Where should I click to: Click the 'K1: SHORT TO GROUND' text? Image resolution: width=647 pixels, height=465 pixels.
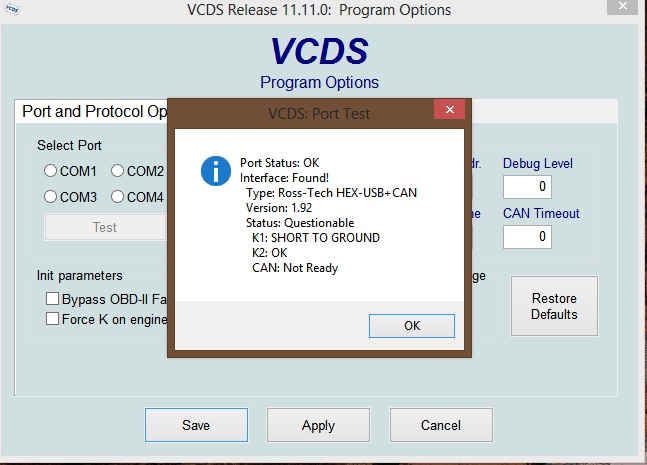tap(316, 238)
